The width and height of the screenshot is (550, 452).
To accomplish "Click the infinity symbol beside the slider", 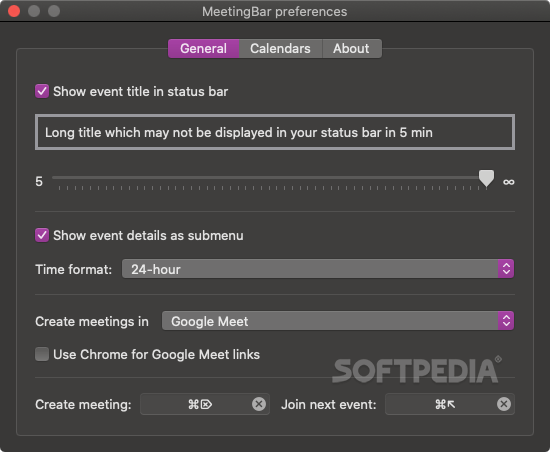I will (509, 182).
